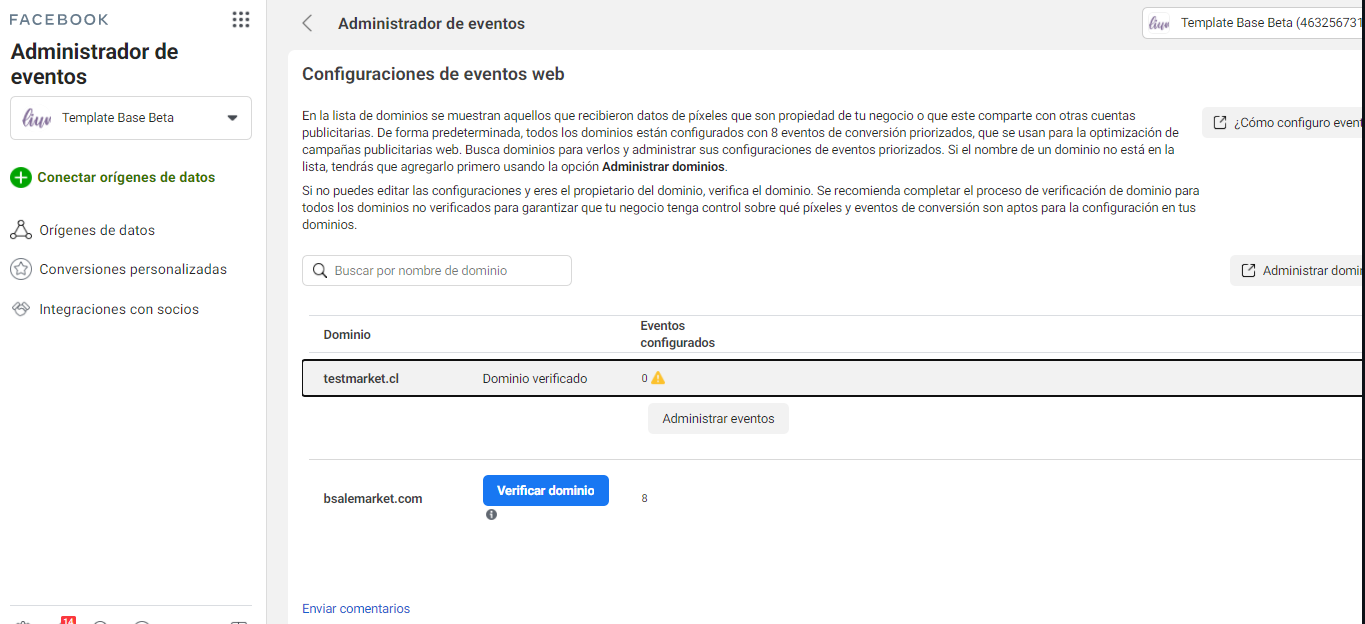Click the 8 events count for bsalemarket.com
The width and height of the screenshot is (1365, 624).
[644, 498]
